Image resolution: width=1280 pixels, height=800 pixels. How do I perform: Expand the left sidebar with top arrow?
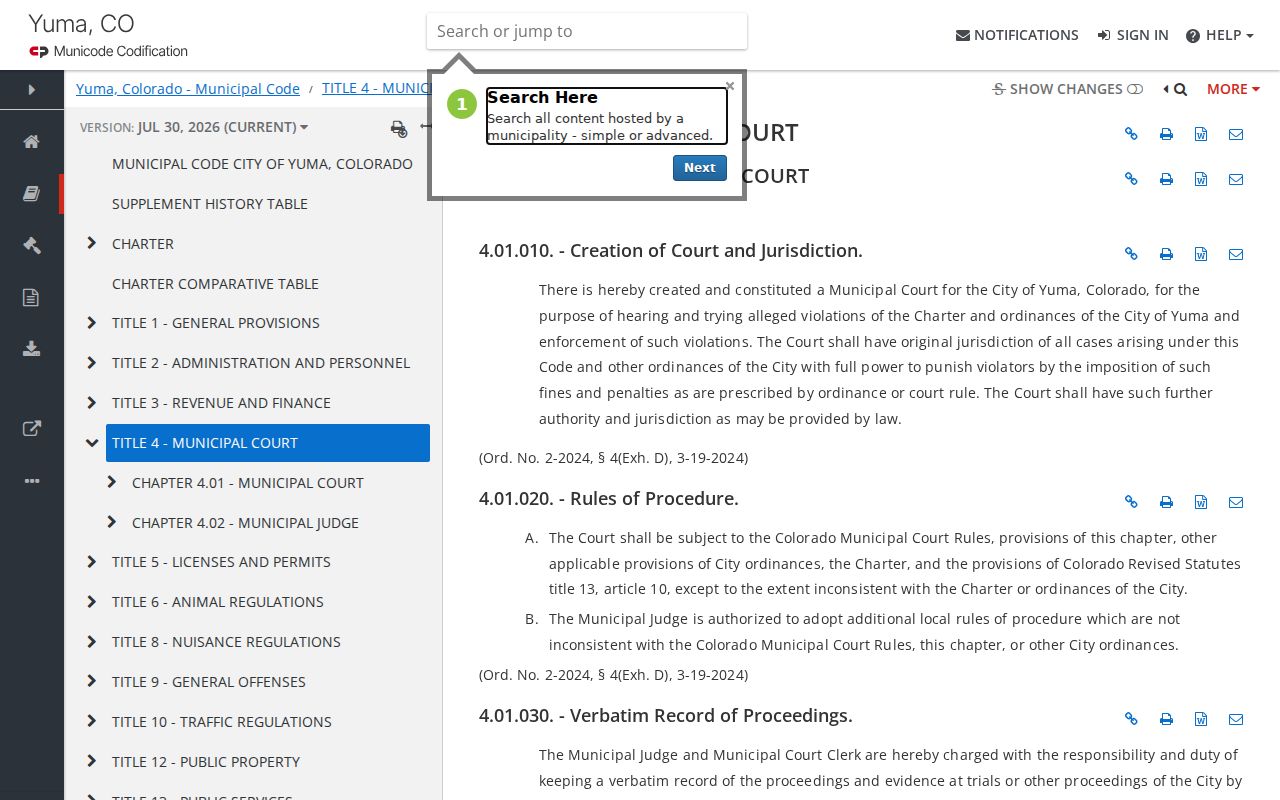click(32, 90)
